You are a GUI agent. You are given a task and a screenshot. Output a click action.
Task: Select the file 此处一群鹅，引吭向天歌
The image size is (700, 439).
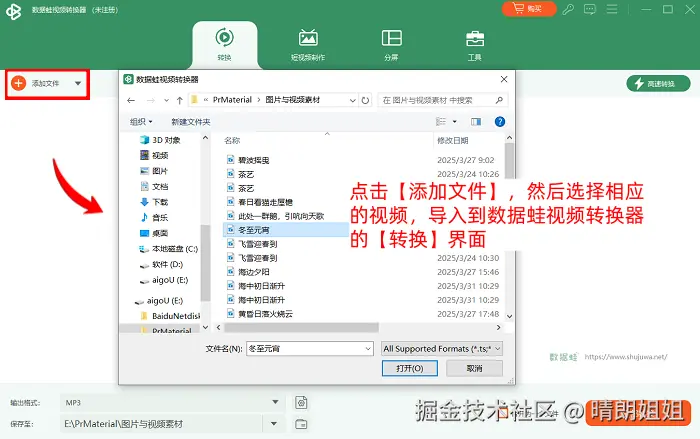[281, 216]
